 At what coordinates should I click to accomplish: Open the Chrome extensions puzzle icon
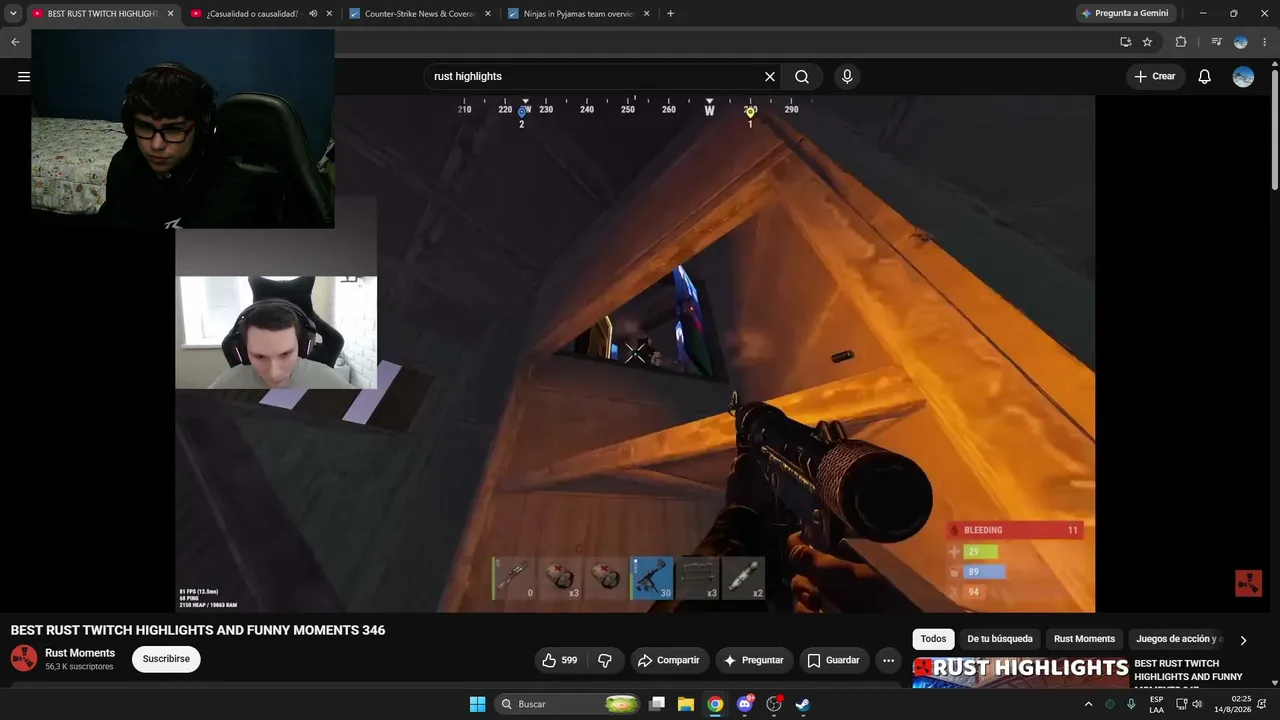[1181, 42]
